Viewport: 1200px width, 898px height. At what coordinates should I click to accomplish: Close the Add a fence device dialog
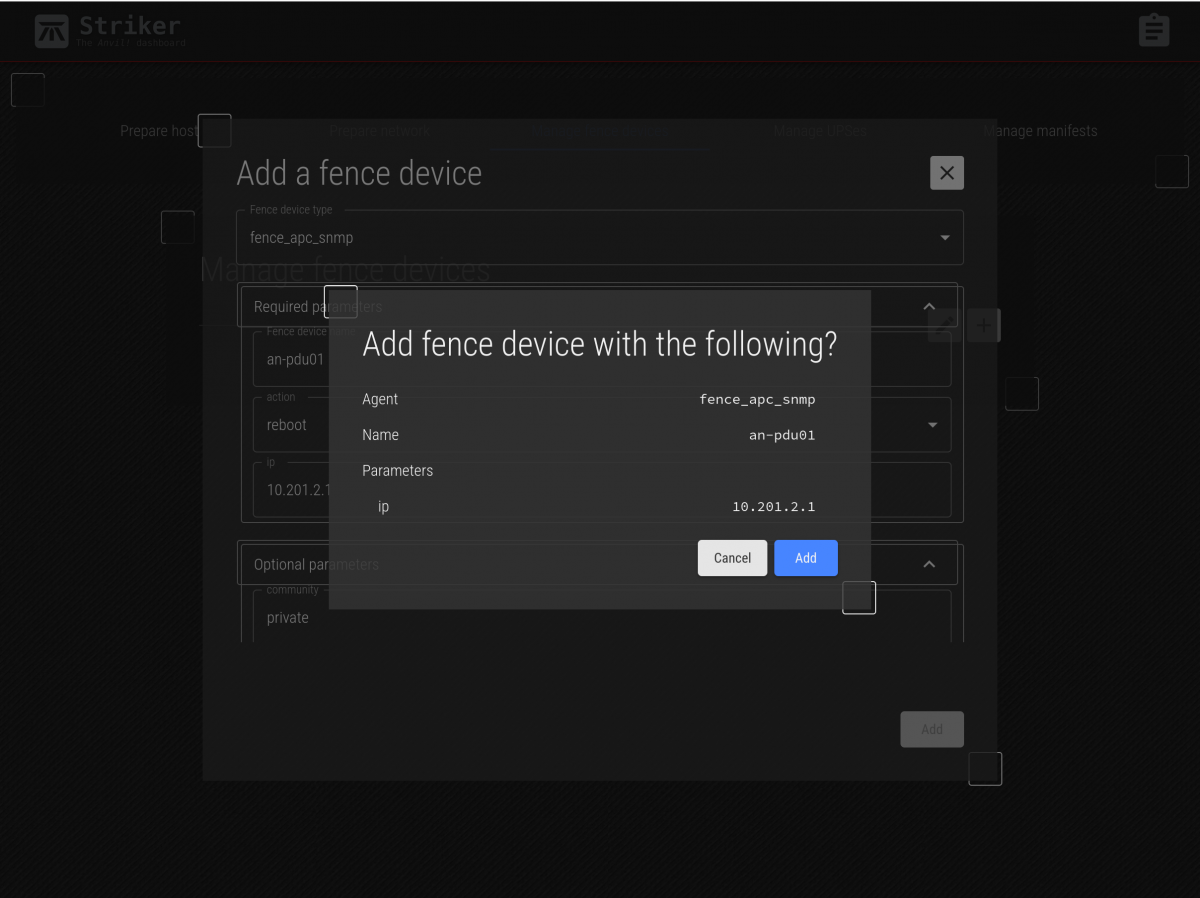(946, 173)
